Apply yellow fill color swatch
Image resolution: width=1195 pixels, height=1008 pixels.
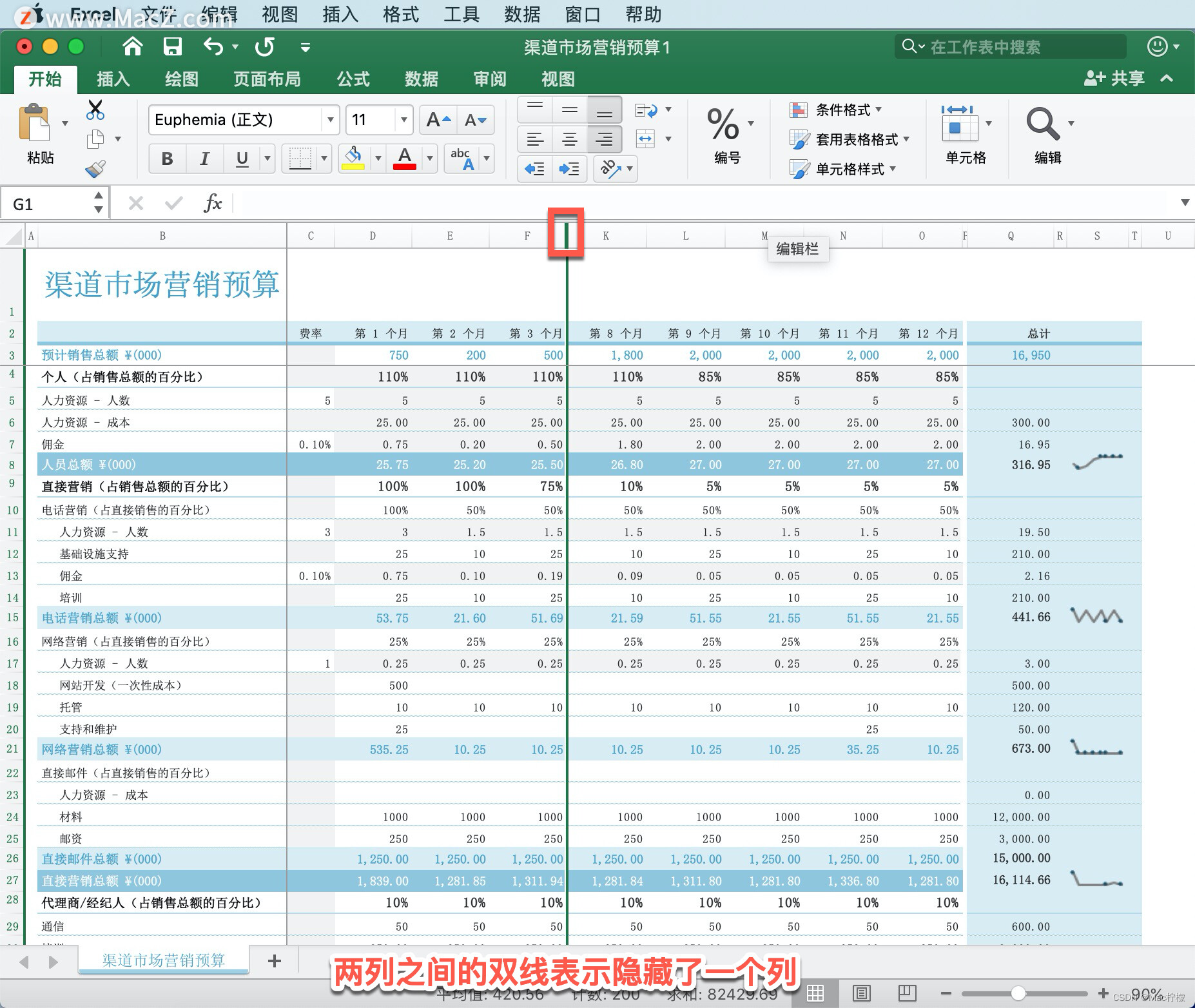[x=353, y=167]
